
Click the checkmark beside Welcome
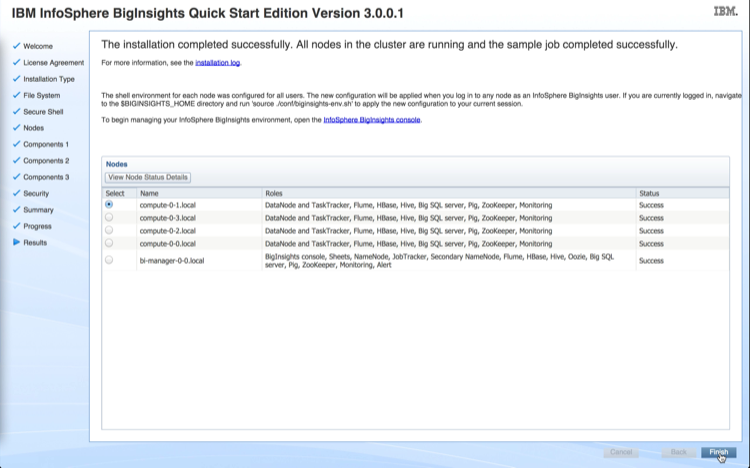(17, 45)
